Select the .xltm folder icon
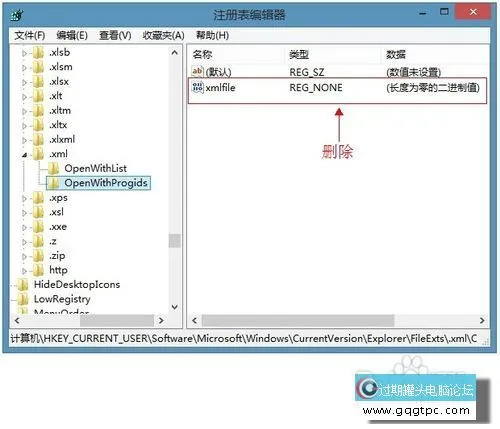Image resolution: width=500 pixels, height=429 pixels. coord(38,111)
